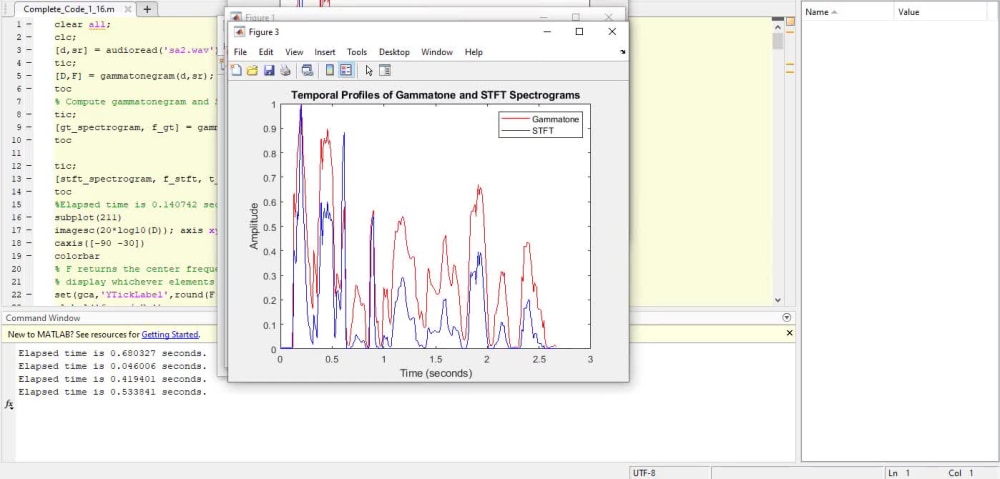Insert a colorbar using the toolbar icon
Screen dimensions: 1000x479
point(330,70)
